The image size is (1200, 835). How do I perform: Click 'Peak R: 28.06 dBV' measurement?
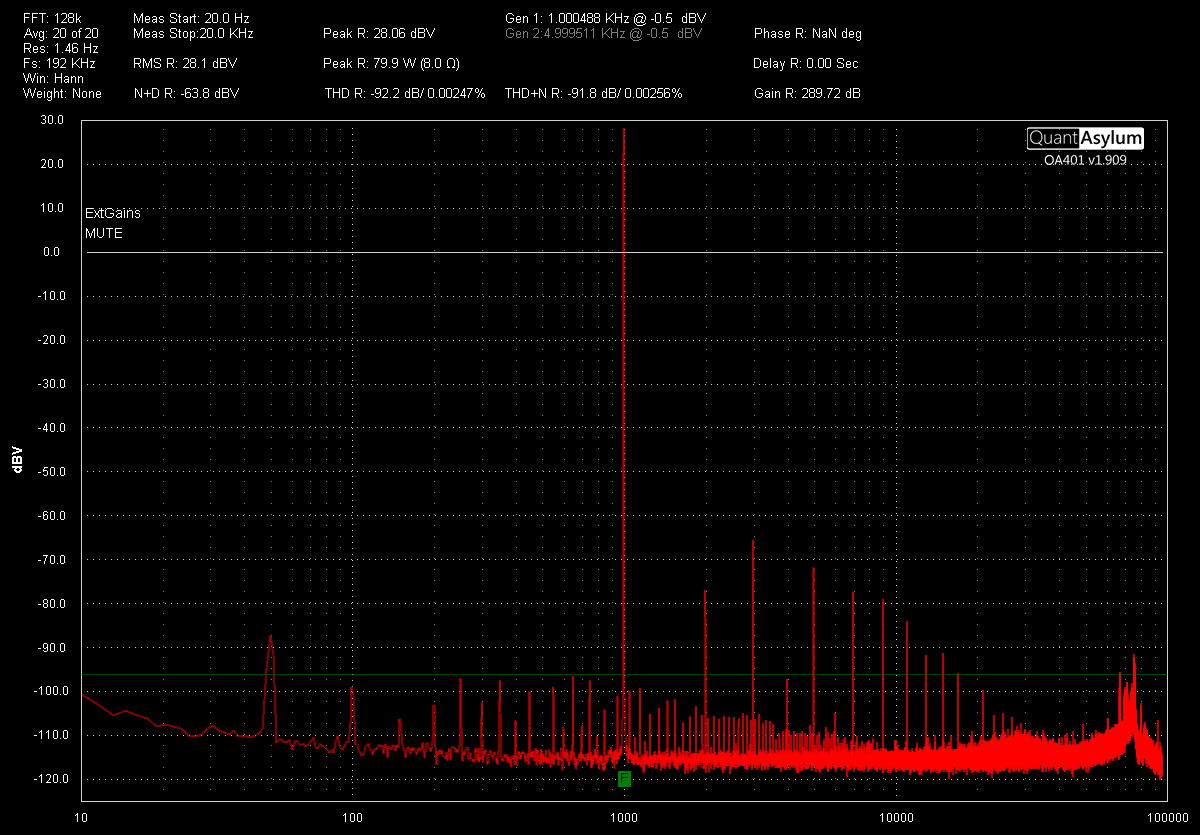pyautogui.click(x=379, y=33)
